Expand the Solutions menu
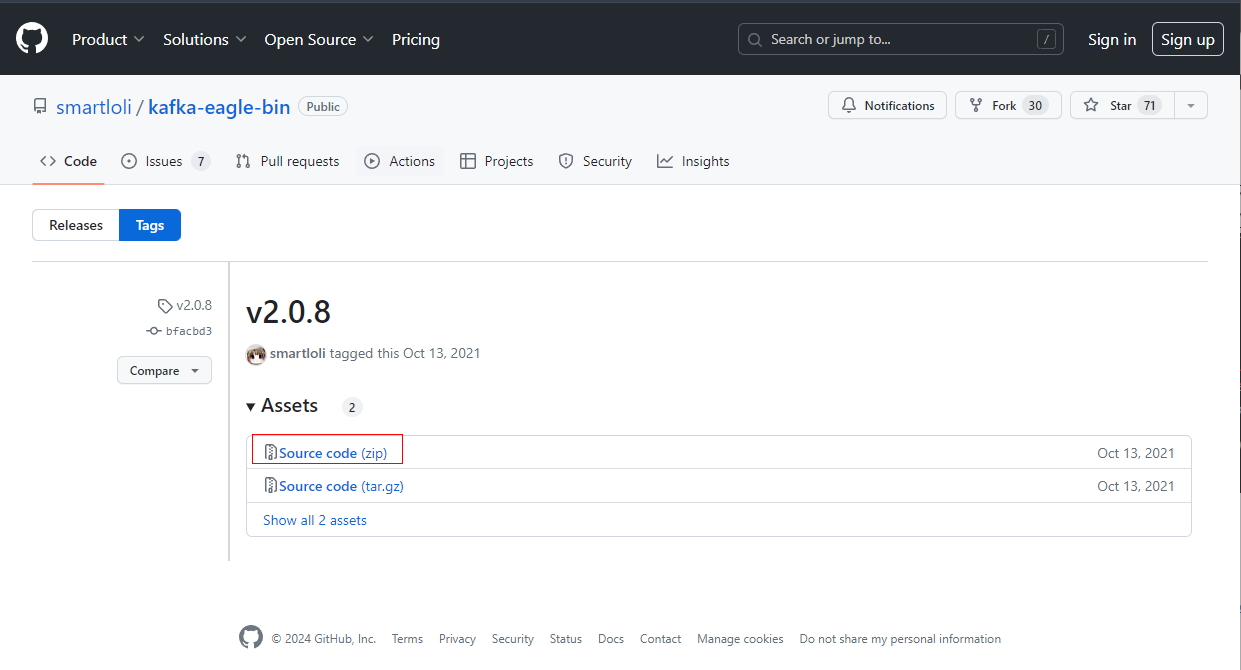Image resolution: width=1241 pixels, height=670 pixels. (204, 40)
